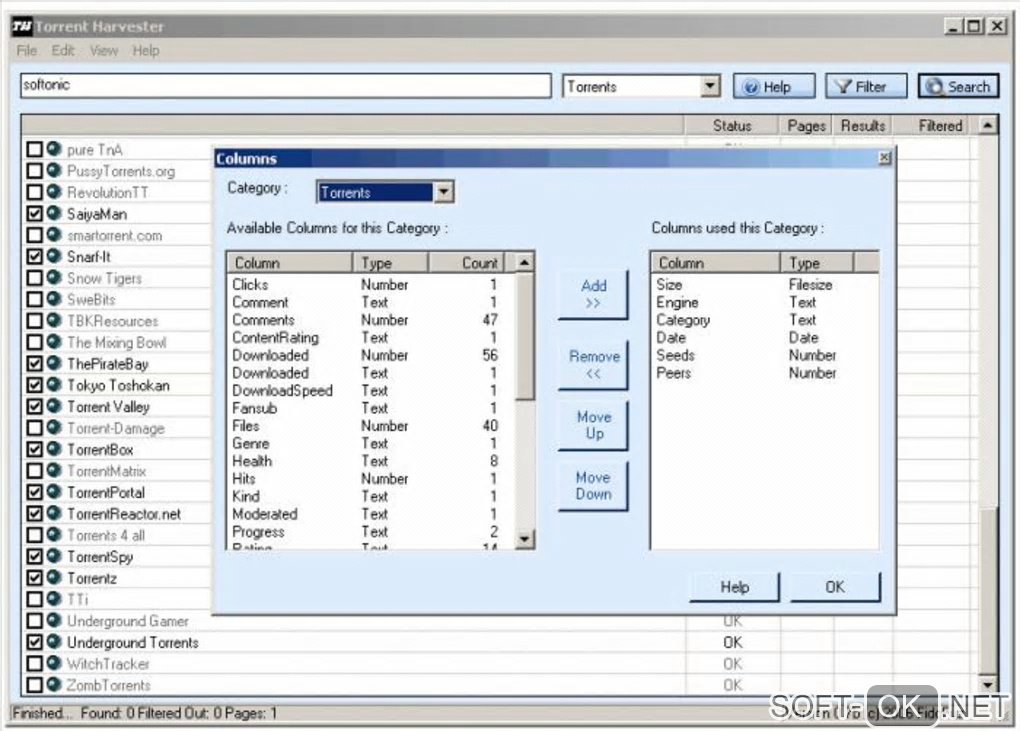Click the globe icon beside TBKResources
Screen dimensions: 1020x731
(54, 321)
